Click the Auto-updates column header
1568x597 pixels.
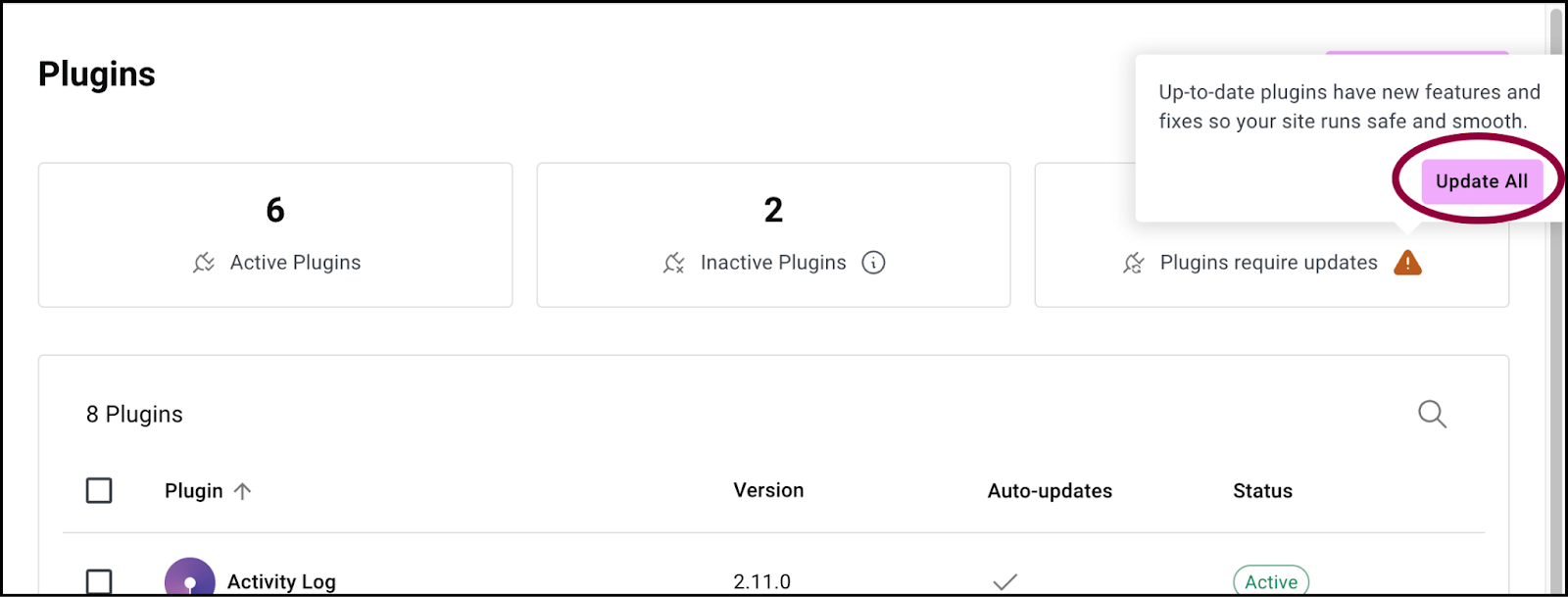tap(1050, 491)
